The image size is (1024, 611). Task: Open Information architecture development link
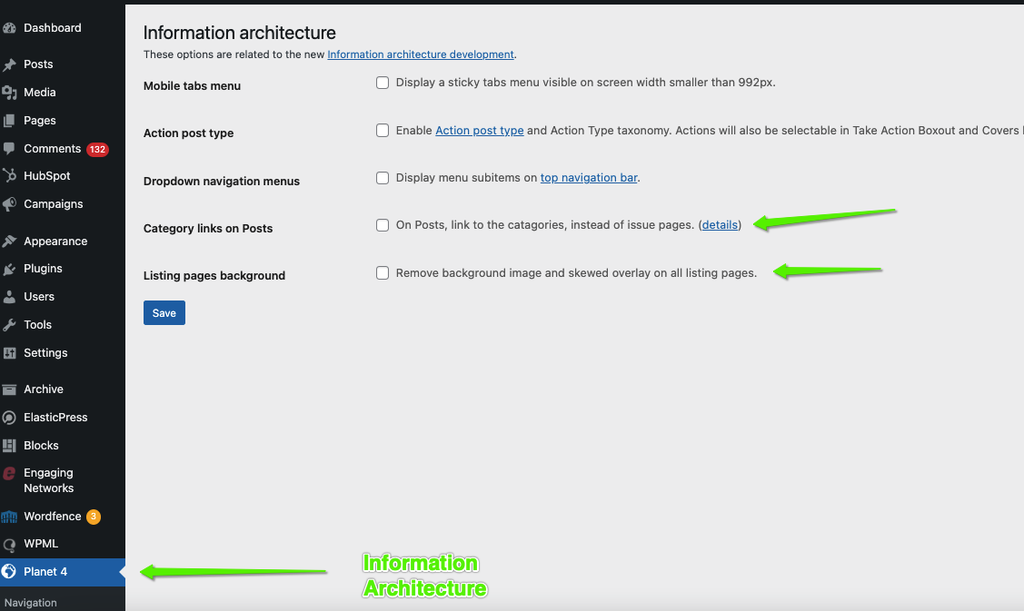(x=421, y=55)
